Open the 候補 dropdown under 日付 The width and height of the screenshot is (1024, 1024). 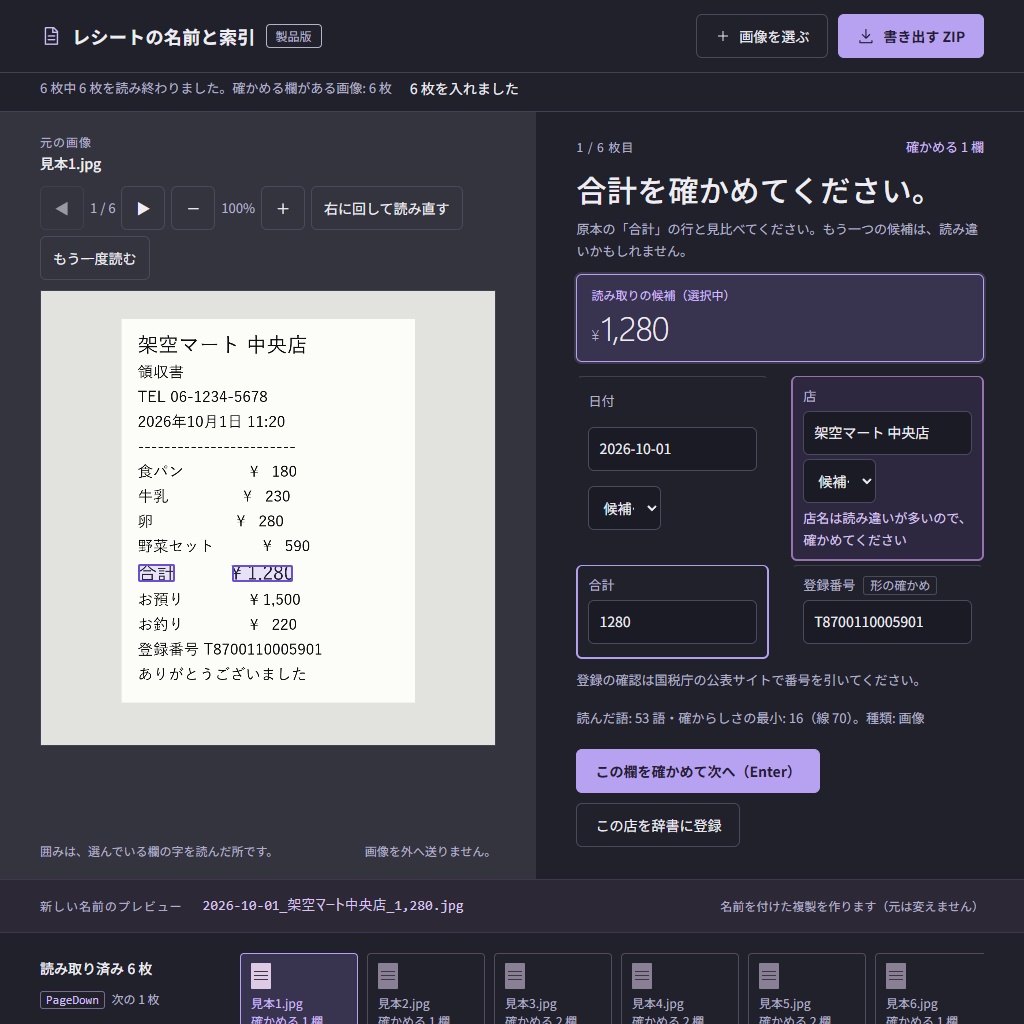[624, 508]
